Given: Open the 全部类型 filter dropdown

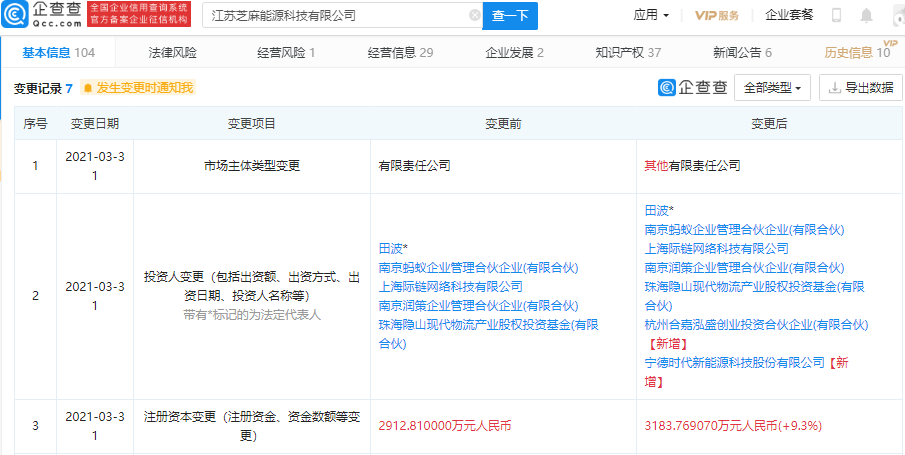Looking at the screenshot, I should pyautogui.click(x=772, y=88).
